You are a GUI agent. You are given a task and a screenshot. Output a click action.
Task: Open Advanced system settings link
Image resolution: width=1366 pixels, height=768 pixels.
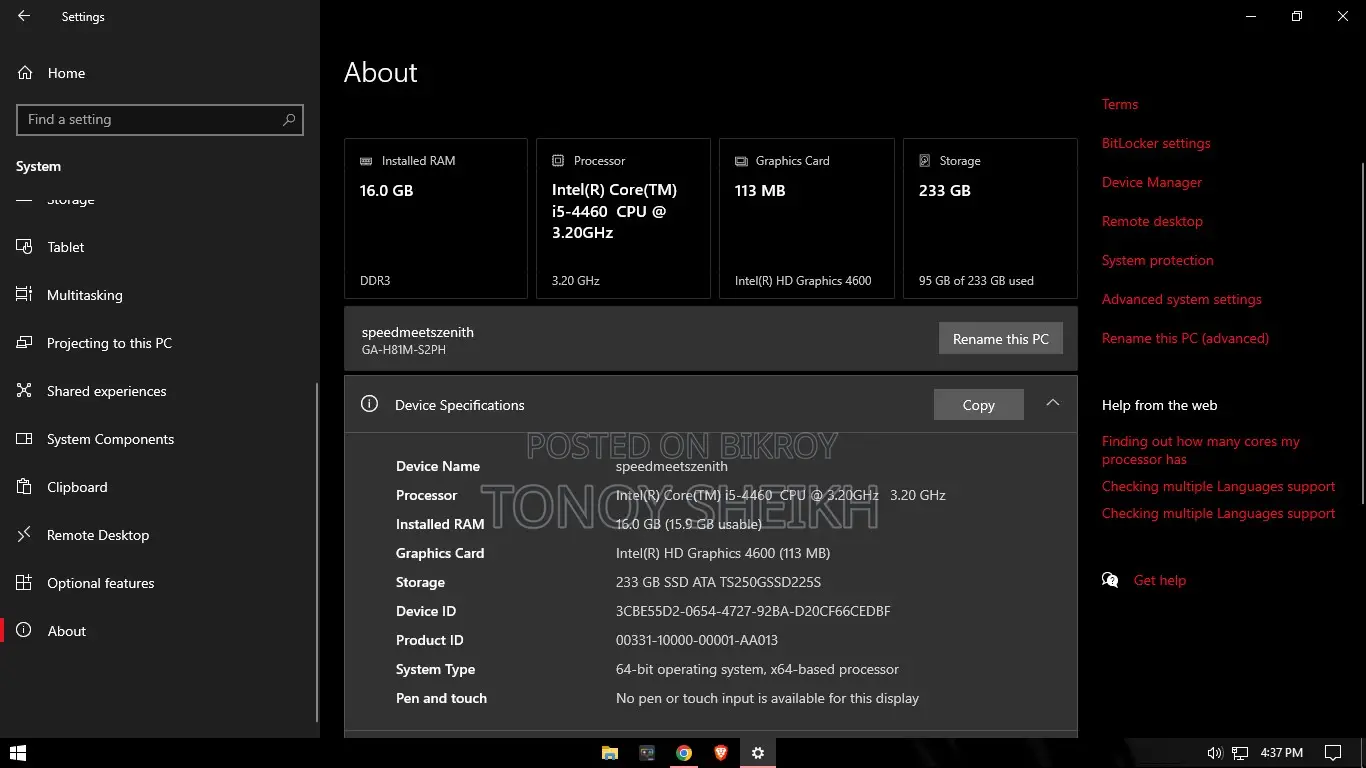[1182, 299]
